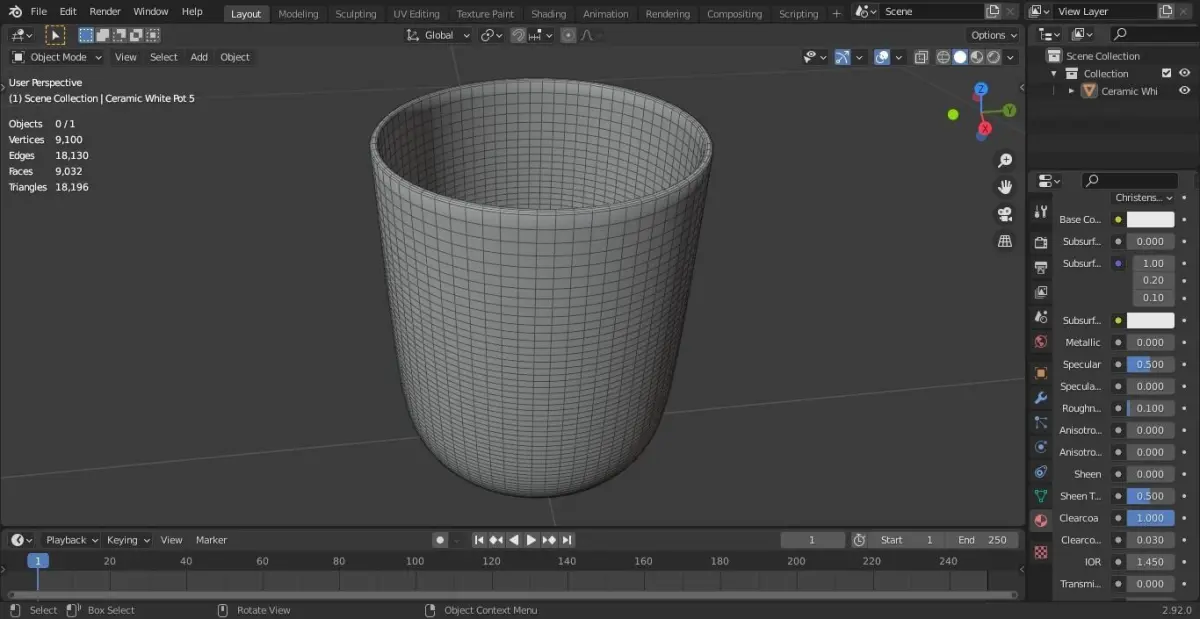The image size is (1200, 619).
Task: Expand the Ceramic White Pot tree item
Action: 1072,91
